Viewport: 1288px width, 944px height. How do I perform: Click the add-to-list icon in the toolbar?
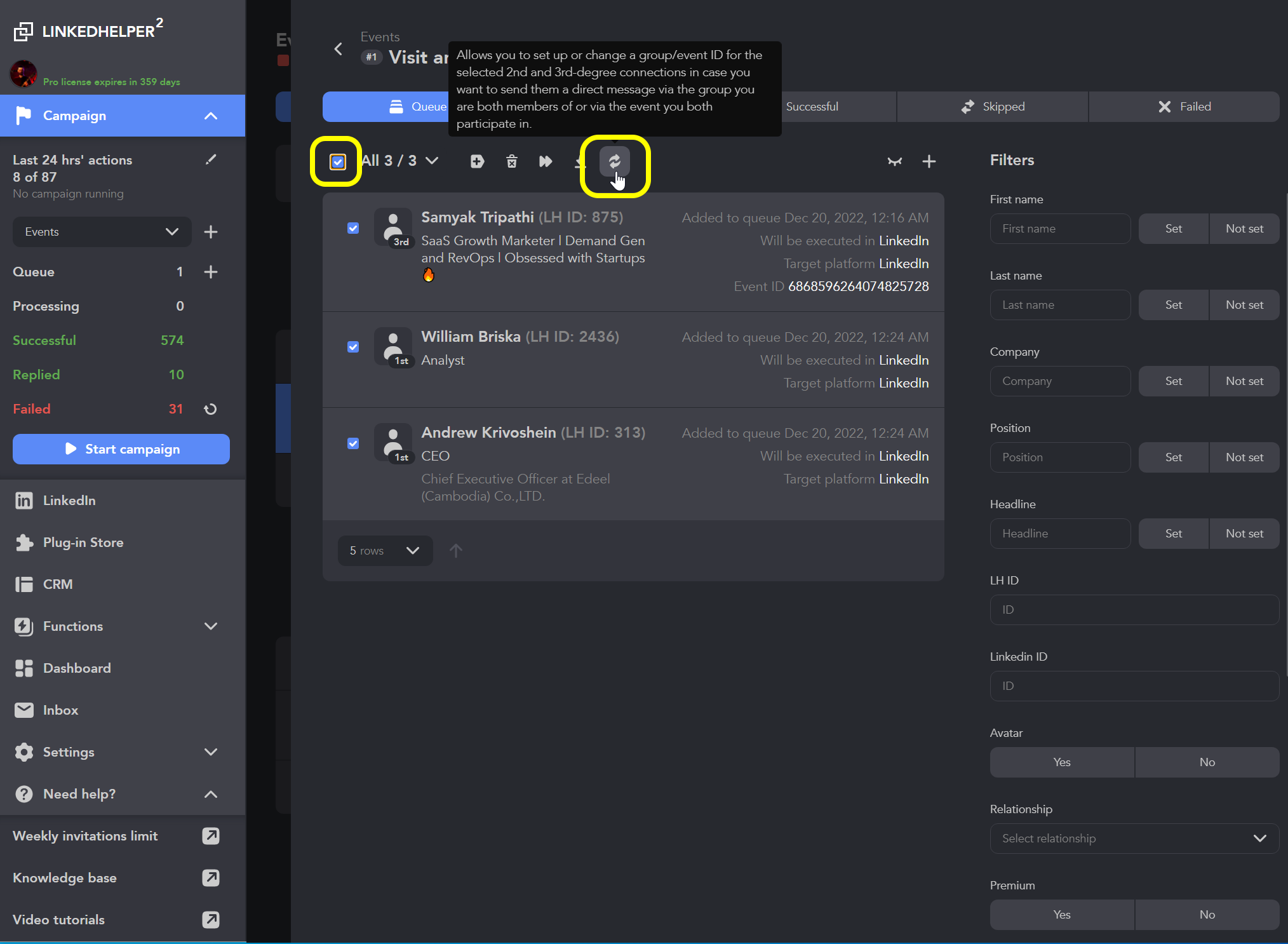[x=477, y=161]
